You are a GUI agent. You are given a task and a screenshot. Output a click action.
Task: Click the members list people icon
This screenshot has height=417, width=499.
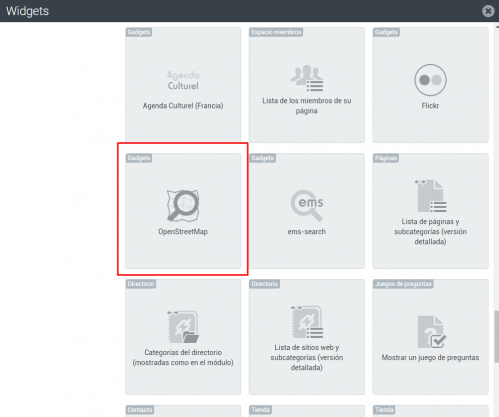[307, 78]
